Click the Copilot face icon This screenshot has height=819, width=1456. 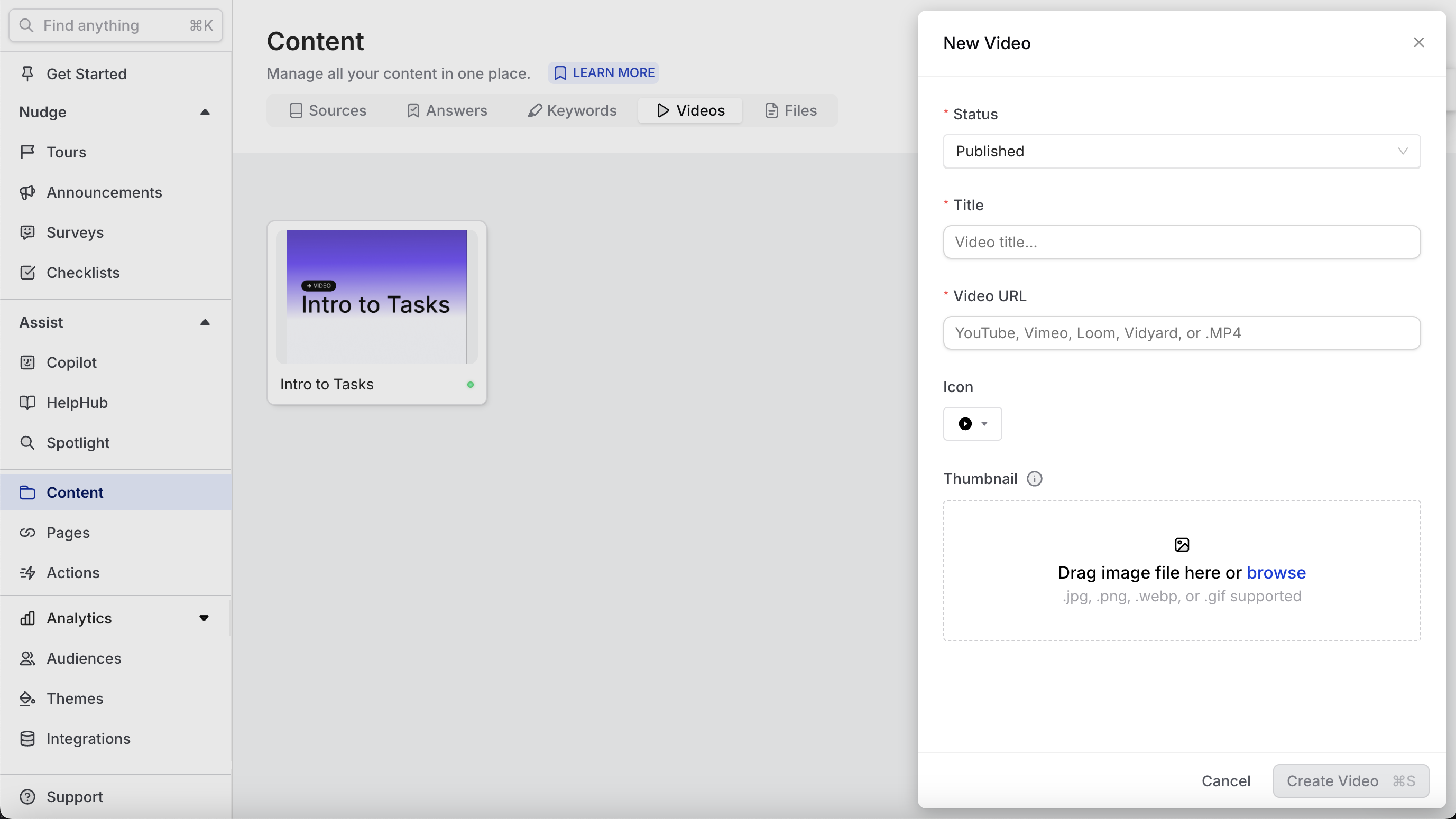27,362
